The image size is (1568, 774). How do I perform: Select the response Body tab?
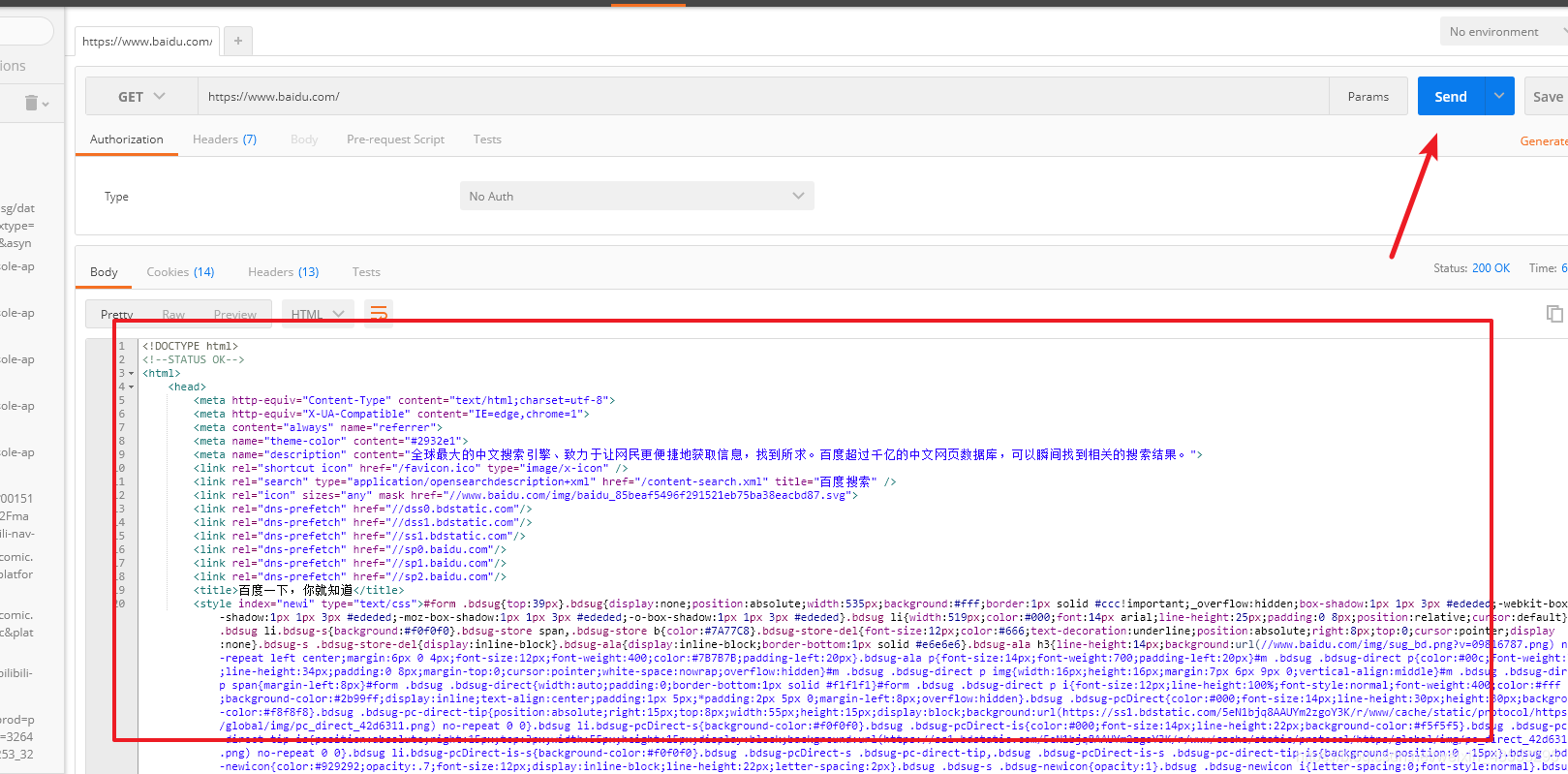(104, 272)
